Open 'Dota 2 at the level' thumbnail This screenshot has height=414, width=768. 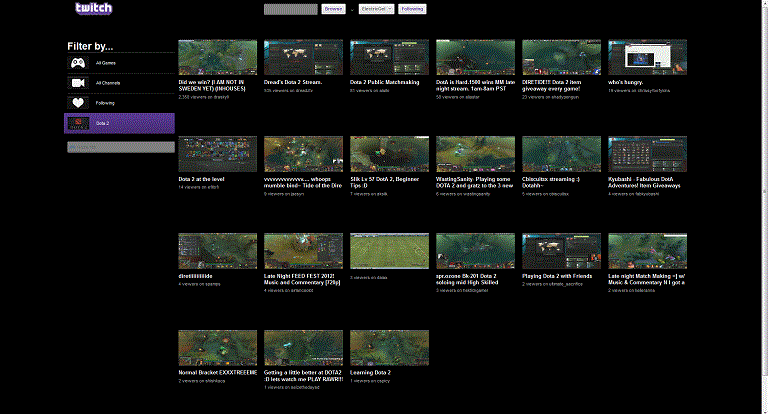[217, 154]
